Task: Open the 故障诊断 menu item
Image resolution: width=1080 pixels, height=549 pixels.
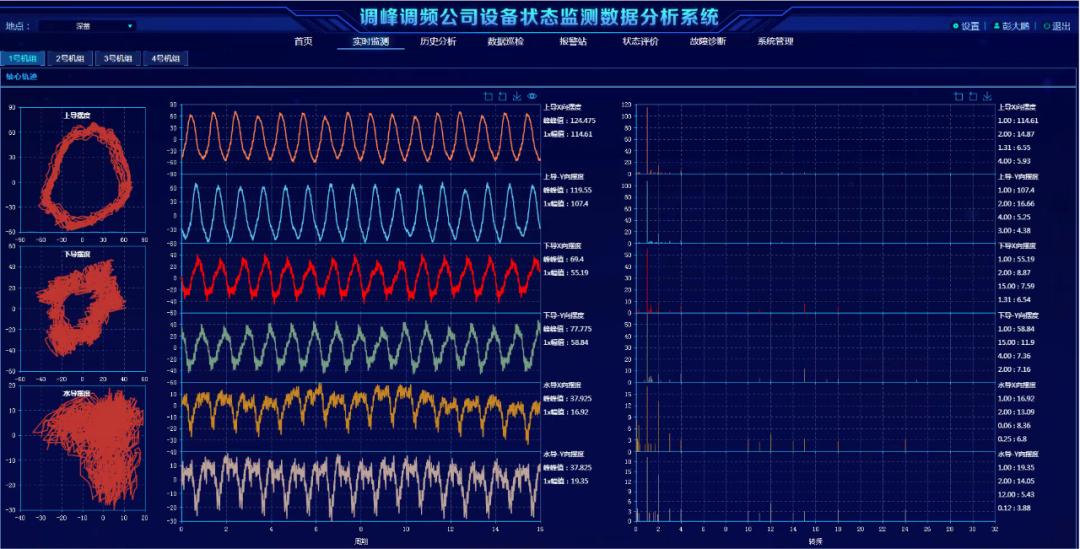Action: click(x=708, y=41)
